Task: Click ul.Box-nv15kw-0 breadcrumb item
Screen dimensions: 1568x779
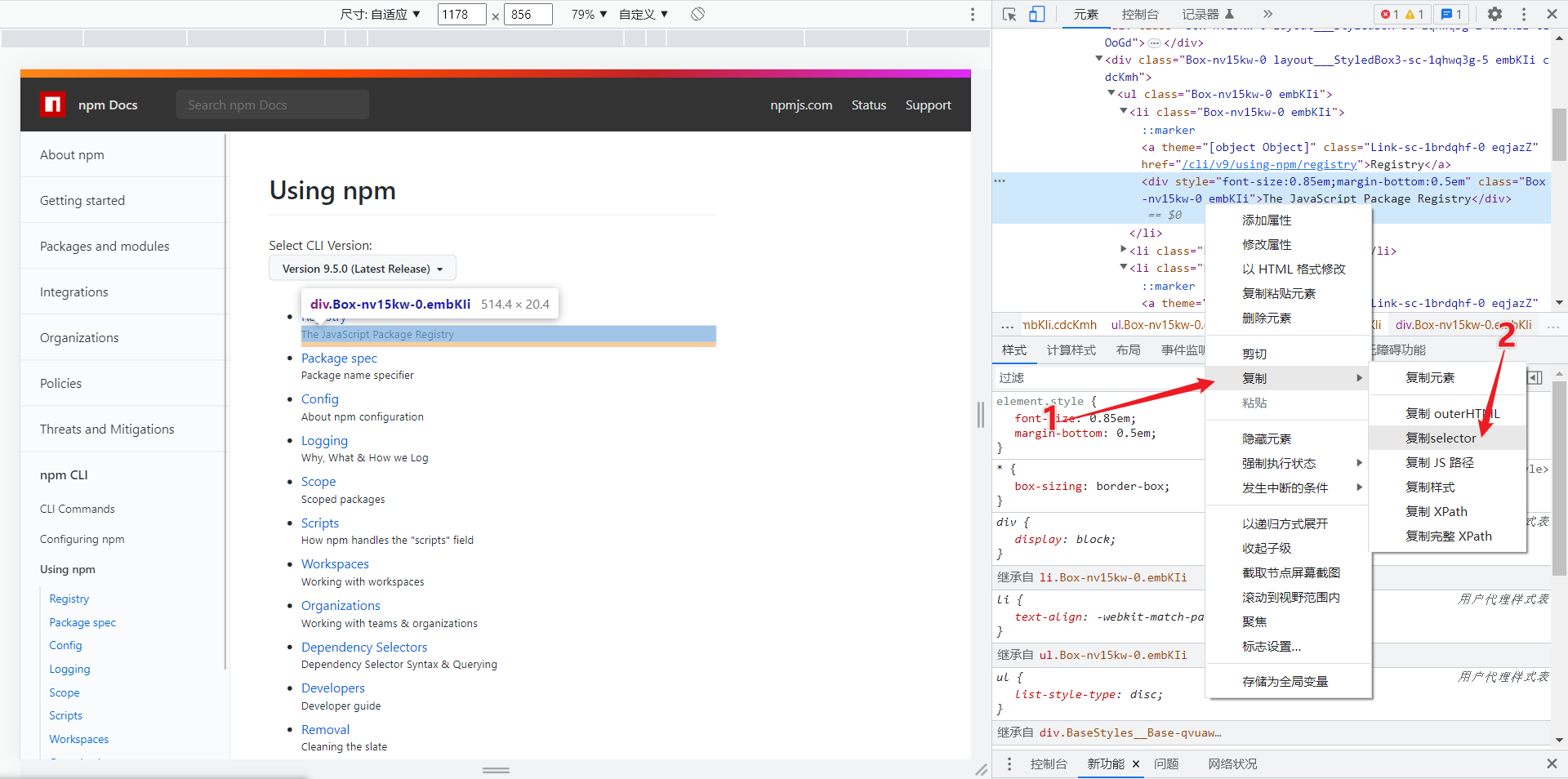Action: pos(1157,324)
